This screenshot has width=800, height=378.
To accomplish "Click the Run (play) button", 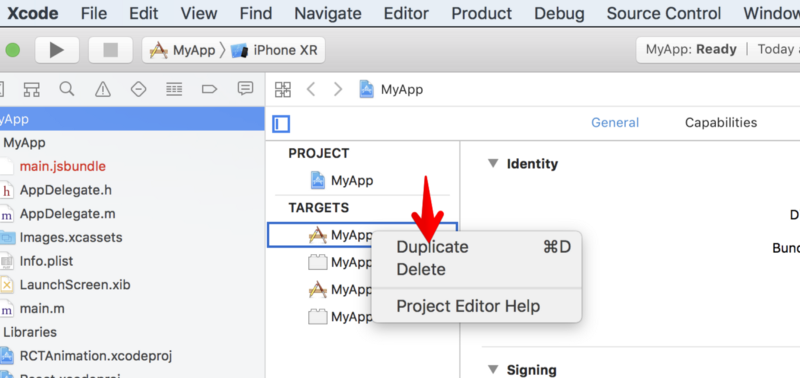I will pos(57,50).
